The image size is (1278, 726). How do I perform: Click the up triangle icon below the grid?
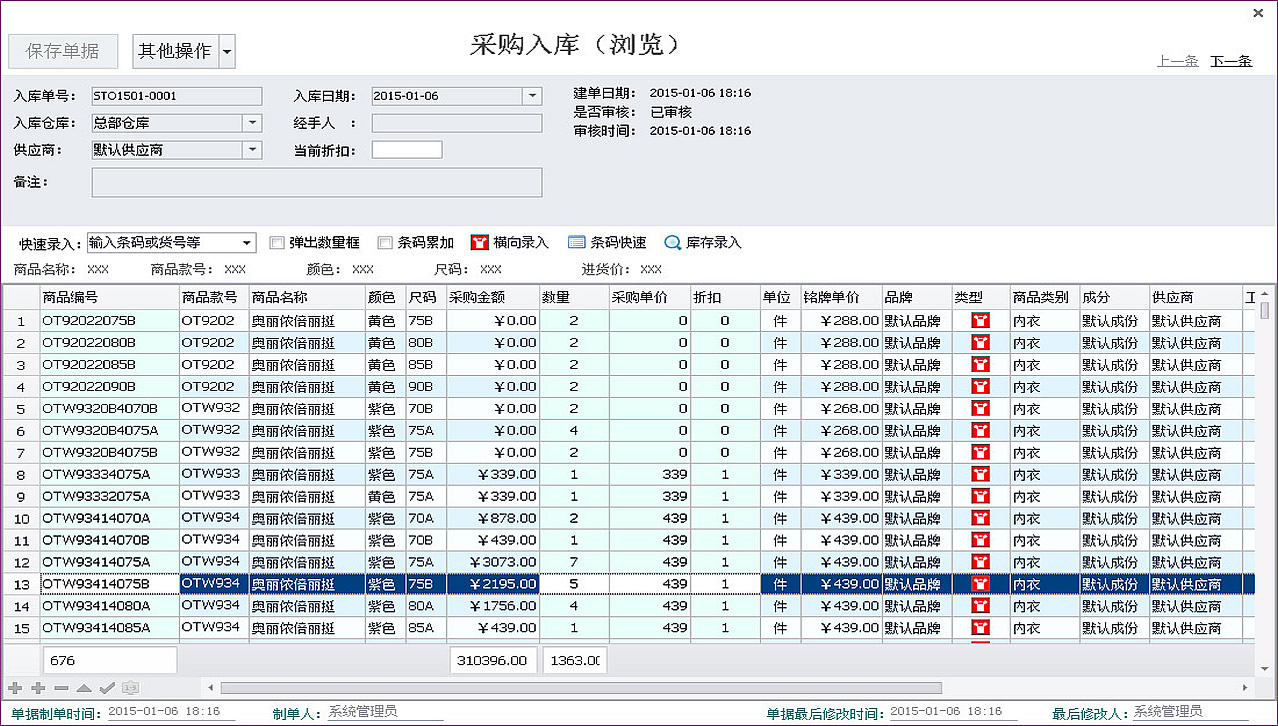85,688
